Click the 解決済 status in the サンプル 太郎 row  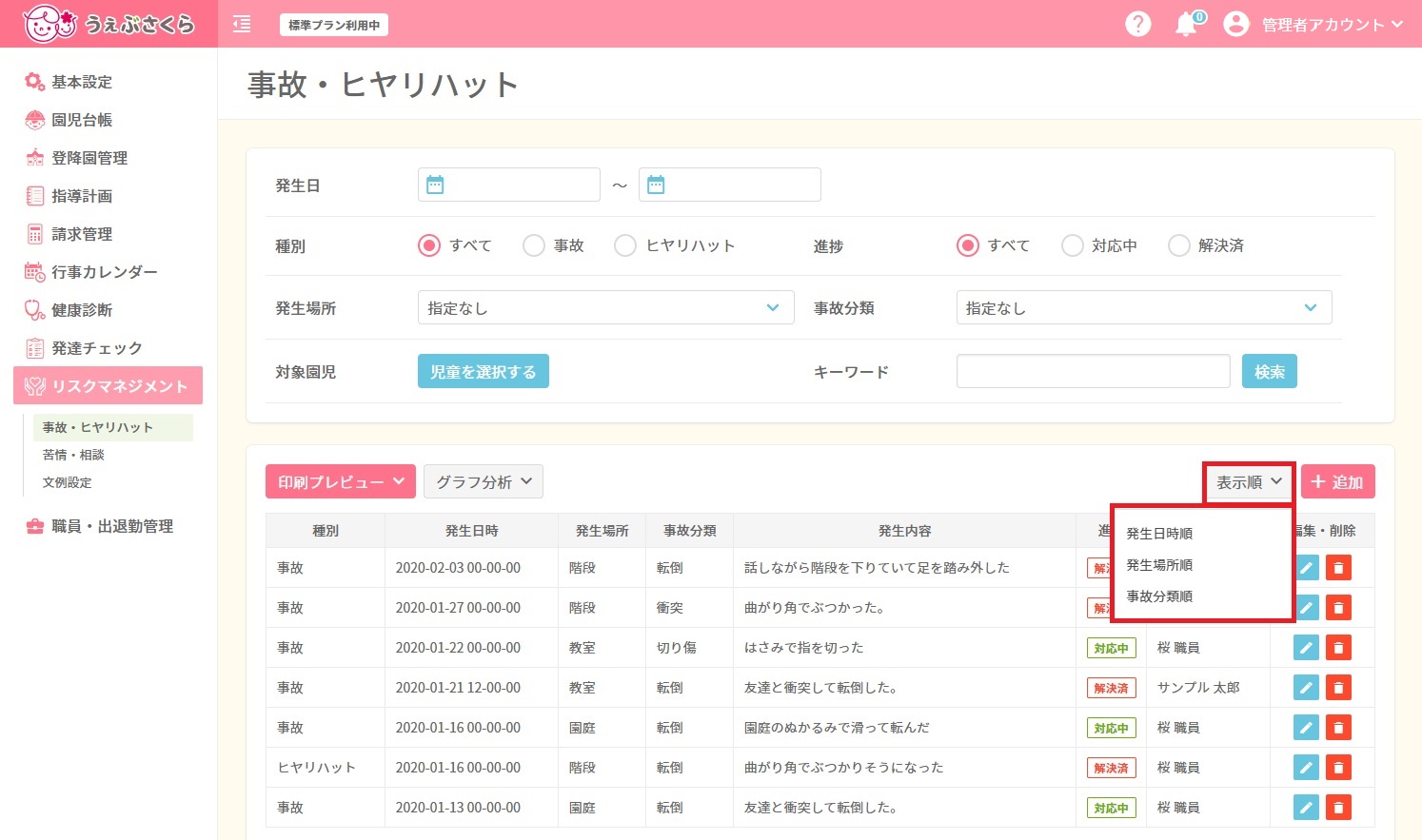click(1111, 688)
